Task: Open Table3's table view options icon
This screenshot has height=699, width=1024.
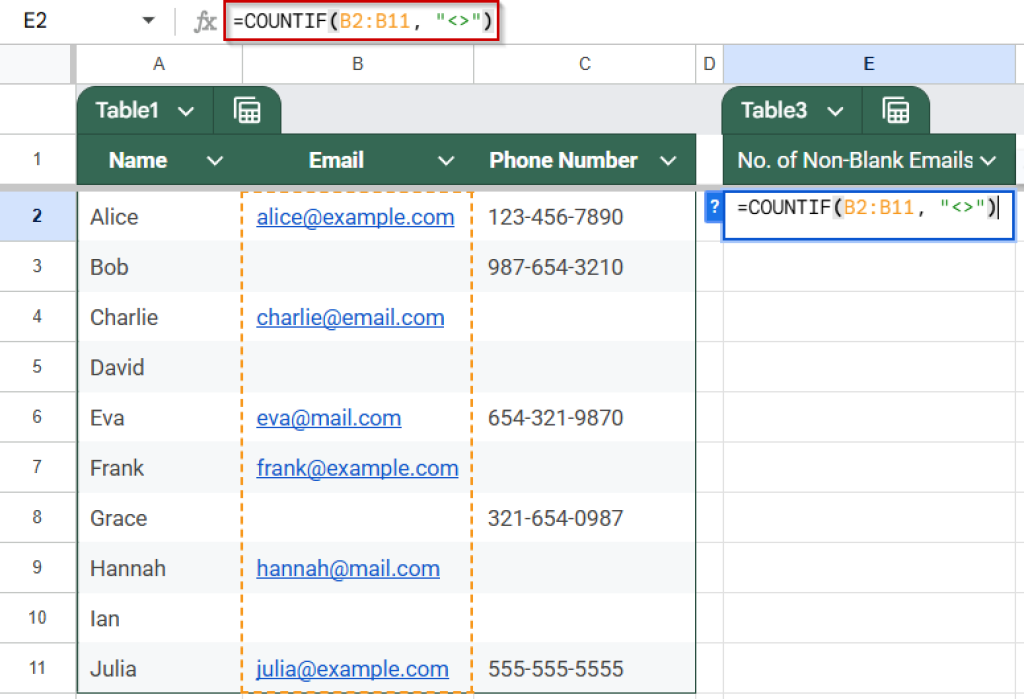Action: tap(896, 110)
